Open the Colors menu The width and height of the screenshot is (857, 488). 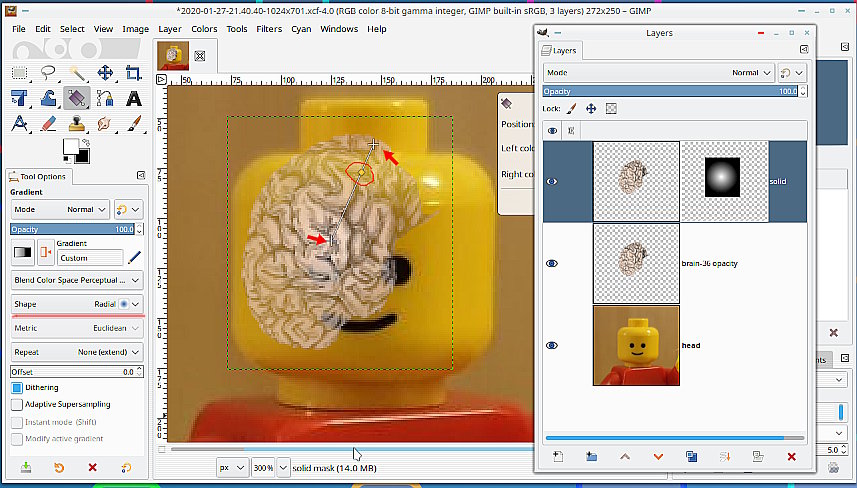[204, 29]
